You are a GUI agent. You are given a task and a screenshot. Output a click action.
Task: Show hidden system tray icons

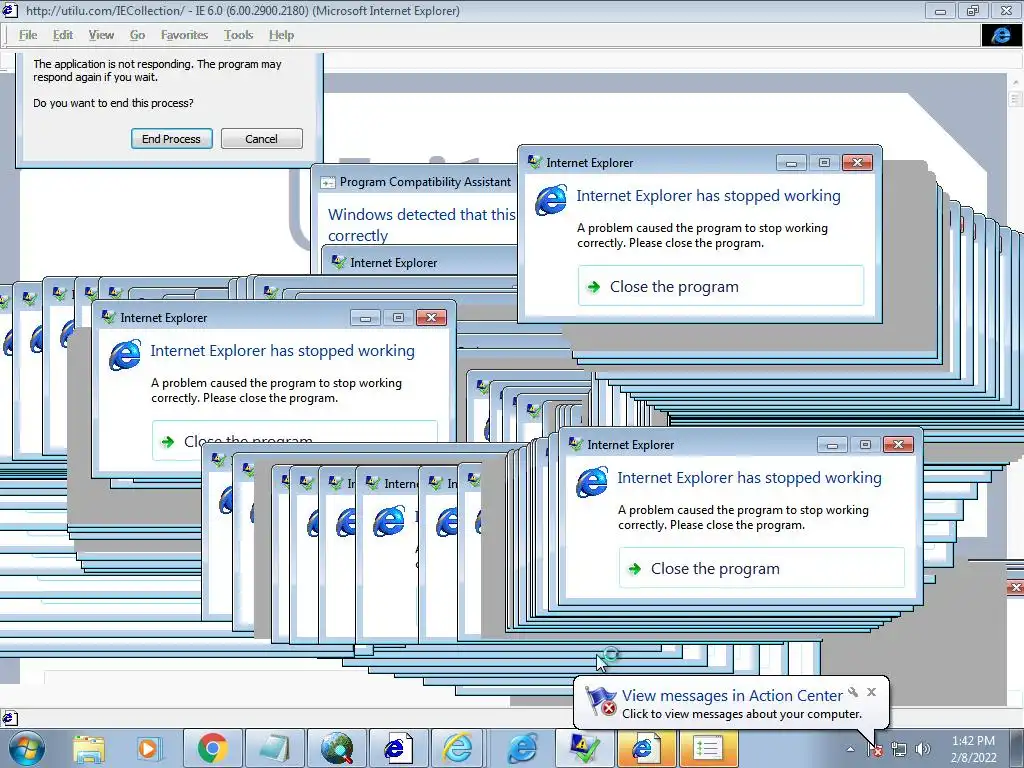[x=850, y=749]
